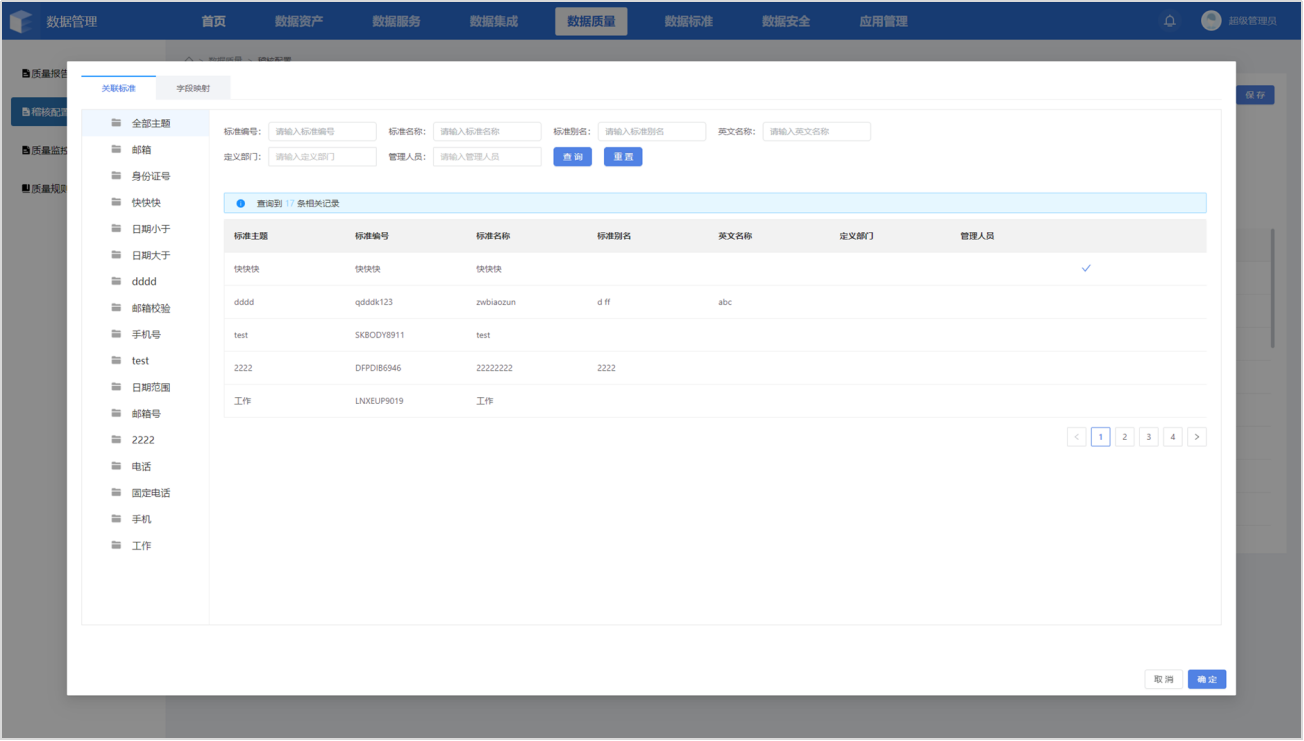Click folder icon beside 日期小于
The width and height of the screenshot is (1304, 741).
point(117,229)
